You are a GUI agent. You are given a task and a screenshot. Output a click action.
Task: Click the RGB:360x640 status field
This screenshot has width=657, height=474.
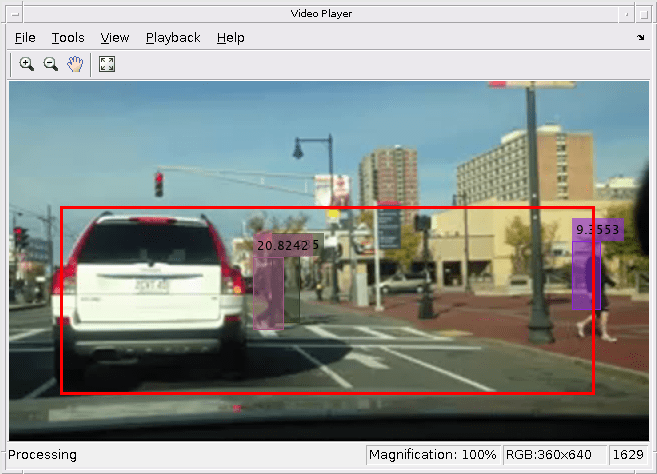[554, 455]
